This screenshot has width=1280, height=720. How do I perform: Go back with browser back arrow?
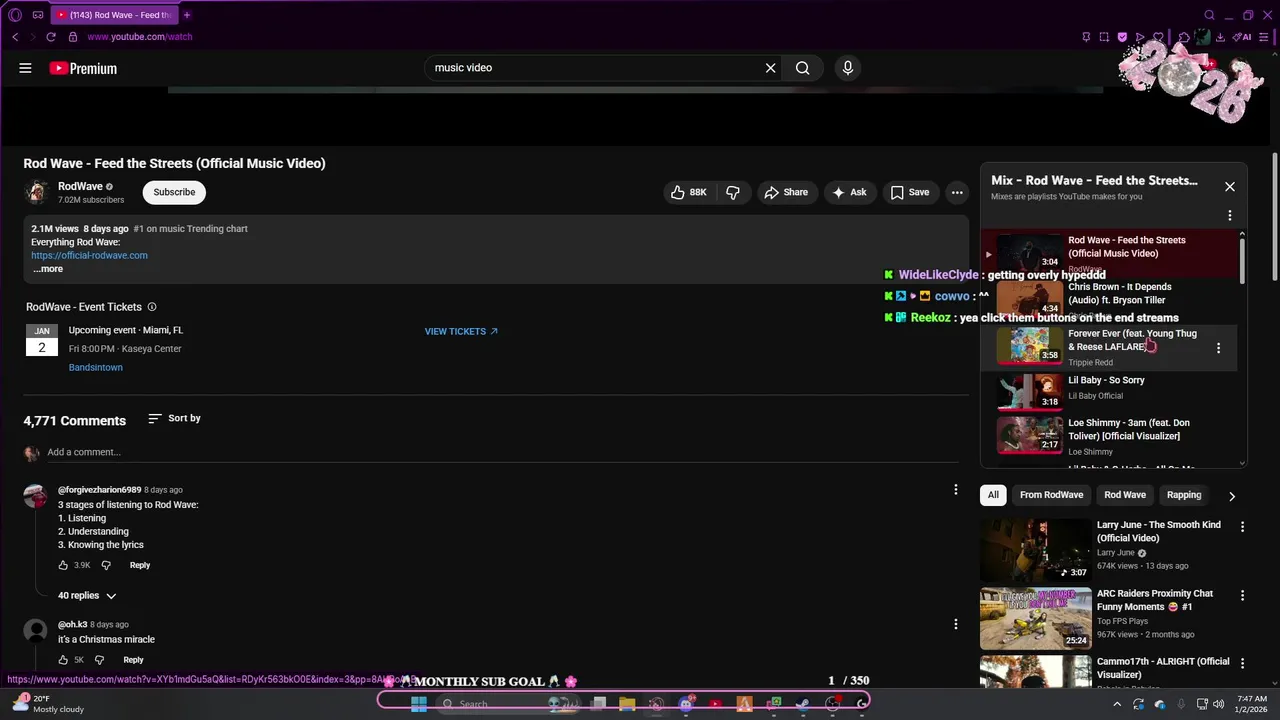coord(15,37)
